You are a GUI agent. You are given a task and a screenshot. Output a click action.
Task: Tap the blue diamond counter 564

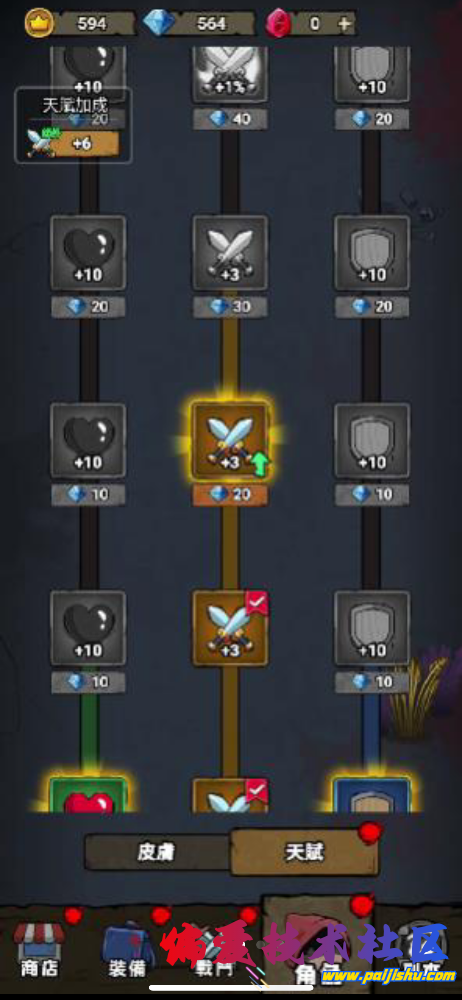[201, 24]
